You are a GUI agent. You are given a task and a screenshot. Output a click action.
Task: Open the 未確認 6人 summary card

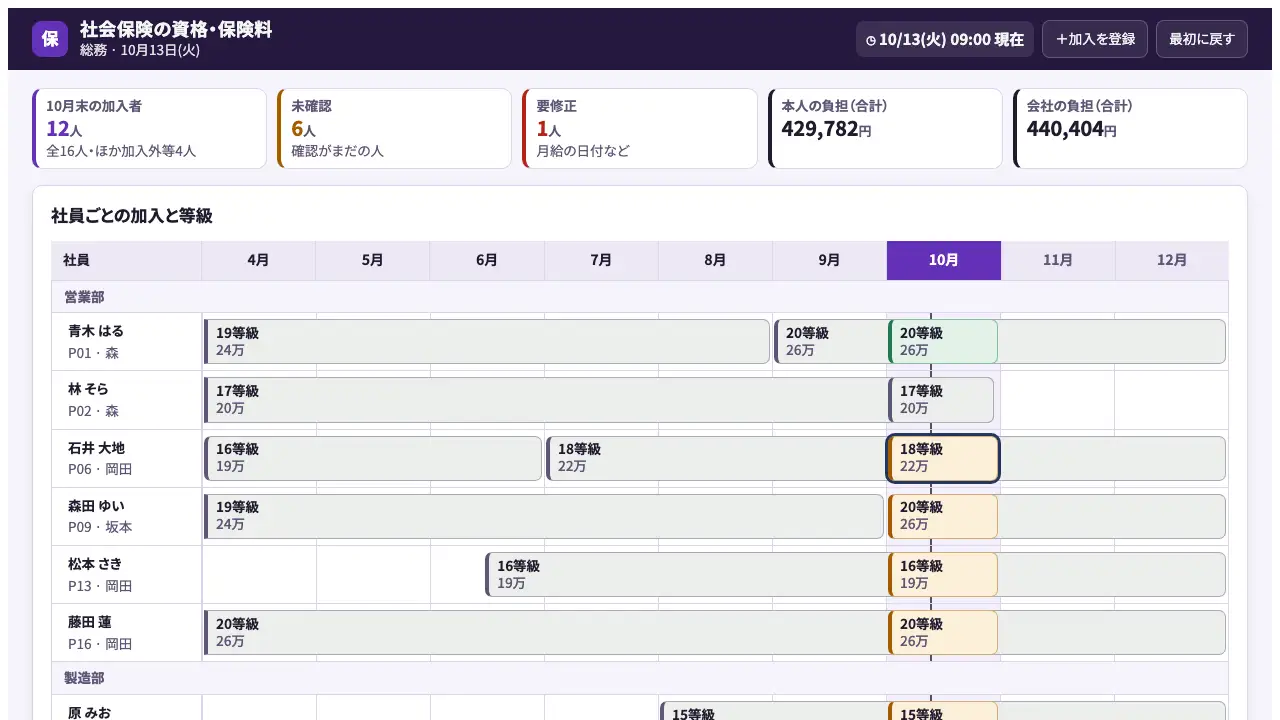click(395, 128)
